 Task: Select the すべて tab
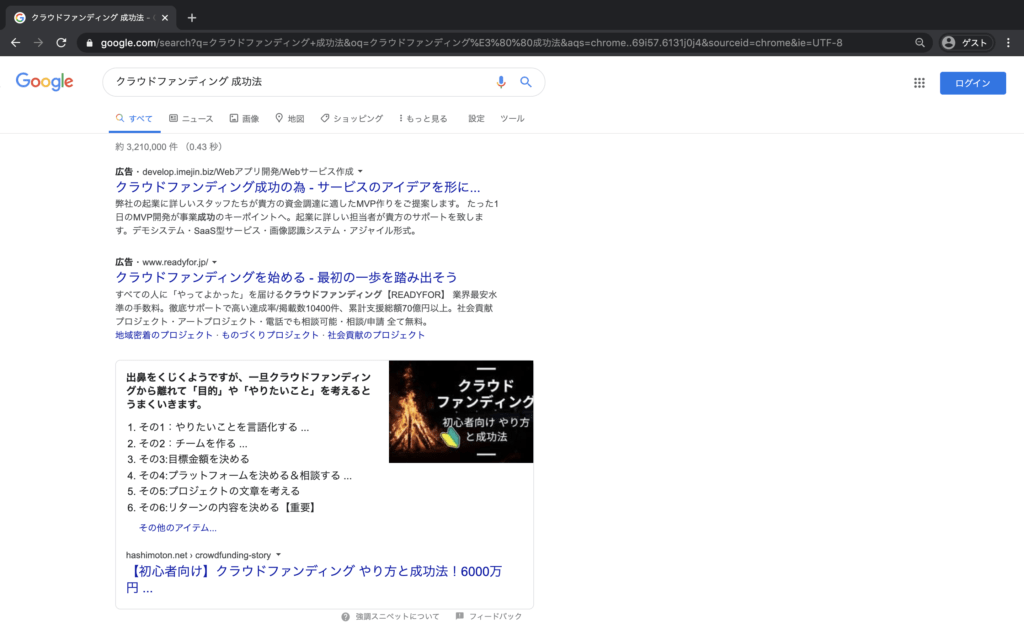135,119
